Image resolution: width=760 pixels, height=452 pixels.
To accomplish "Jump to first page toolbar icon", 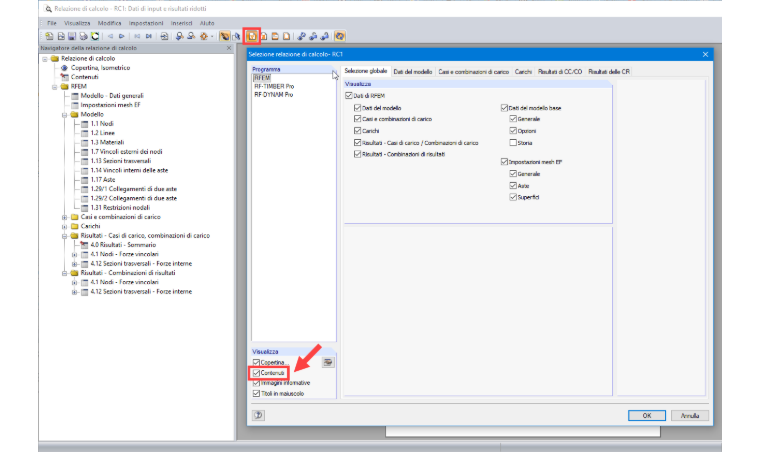I will pos(137,36).
